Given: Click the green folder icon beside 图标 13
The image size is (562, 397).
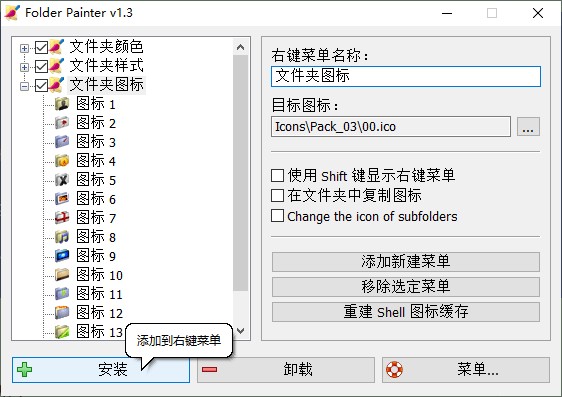Looking at the screenshot, I should tap(62, 332).
